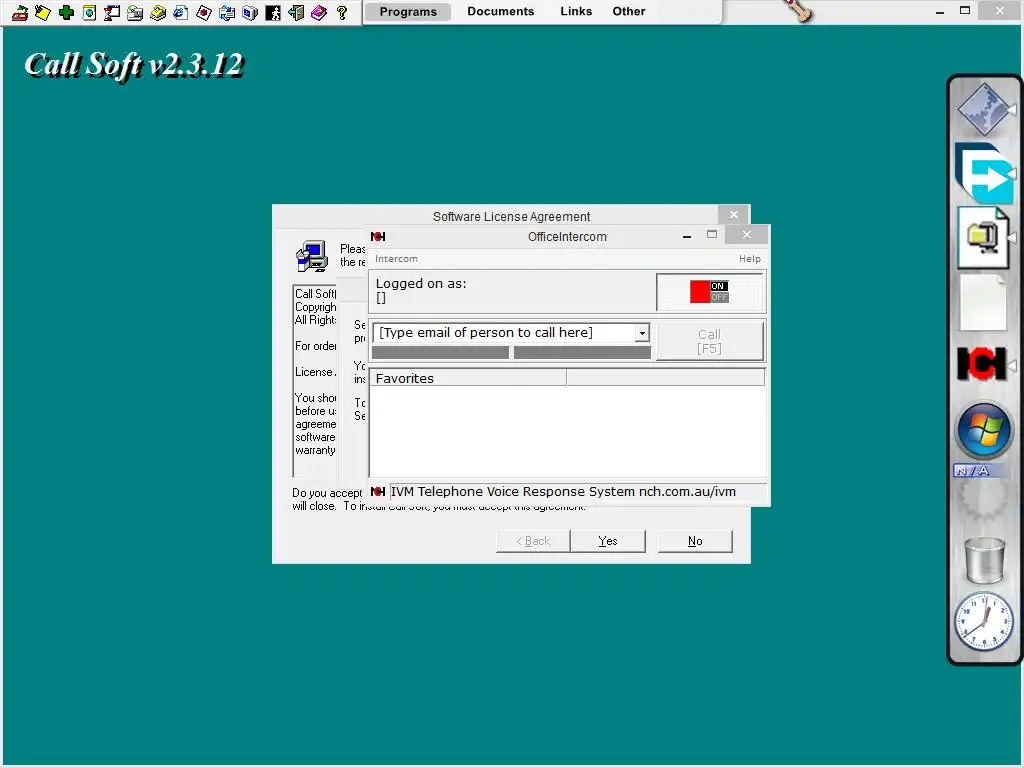This screenshot has height=768, width=1024.
Task: Open the Links tab
Action: coord(576,12)
